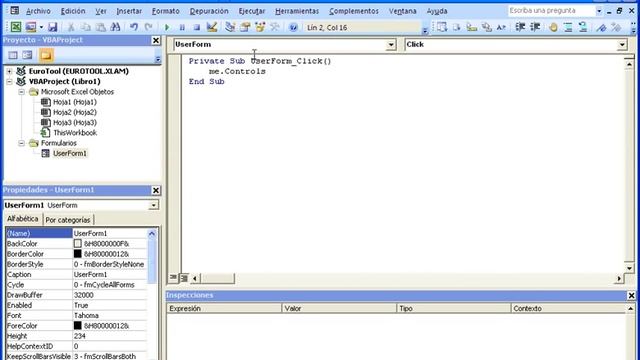
Task: Outdent the code with the Outdent icon
Action: coord(535,27)
